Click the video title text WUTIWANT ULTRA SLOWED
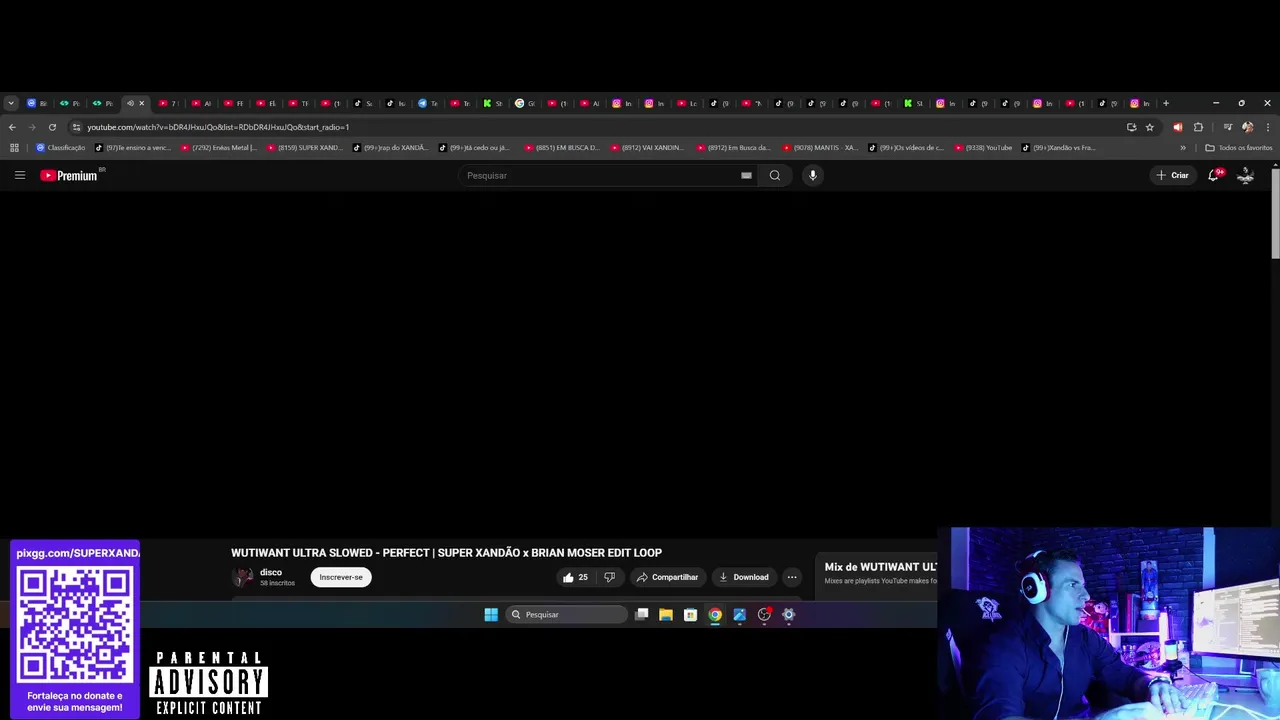This screenshot has height=720, width=1280. [446, 553]
